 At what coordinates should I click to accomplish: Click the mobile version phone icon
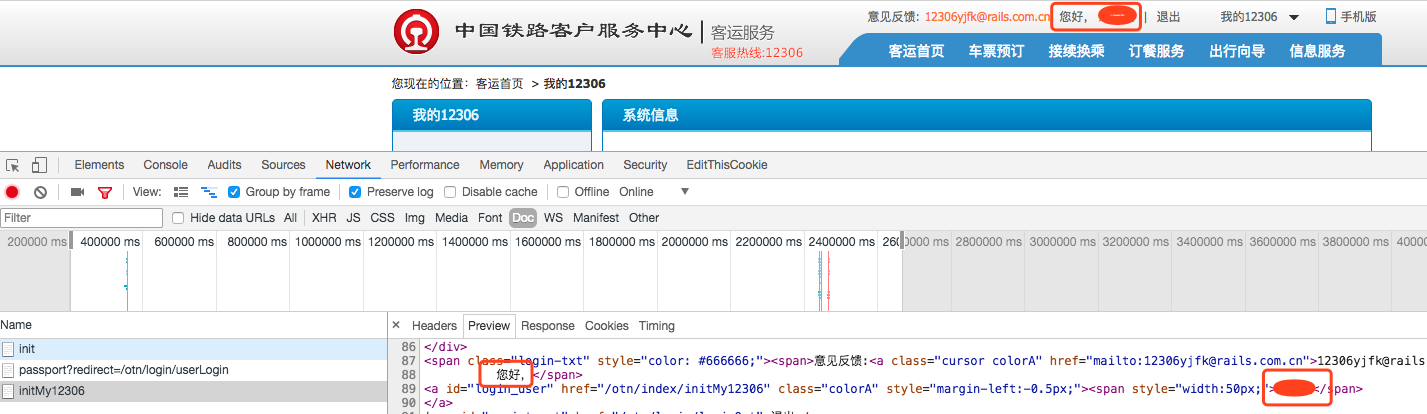point(1331,16)
